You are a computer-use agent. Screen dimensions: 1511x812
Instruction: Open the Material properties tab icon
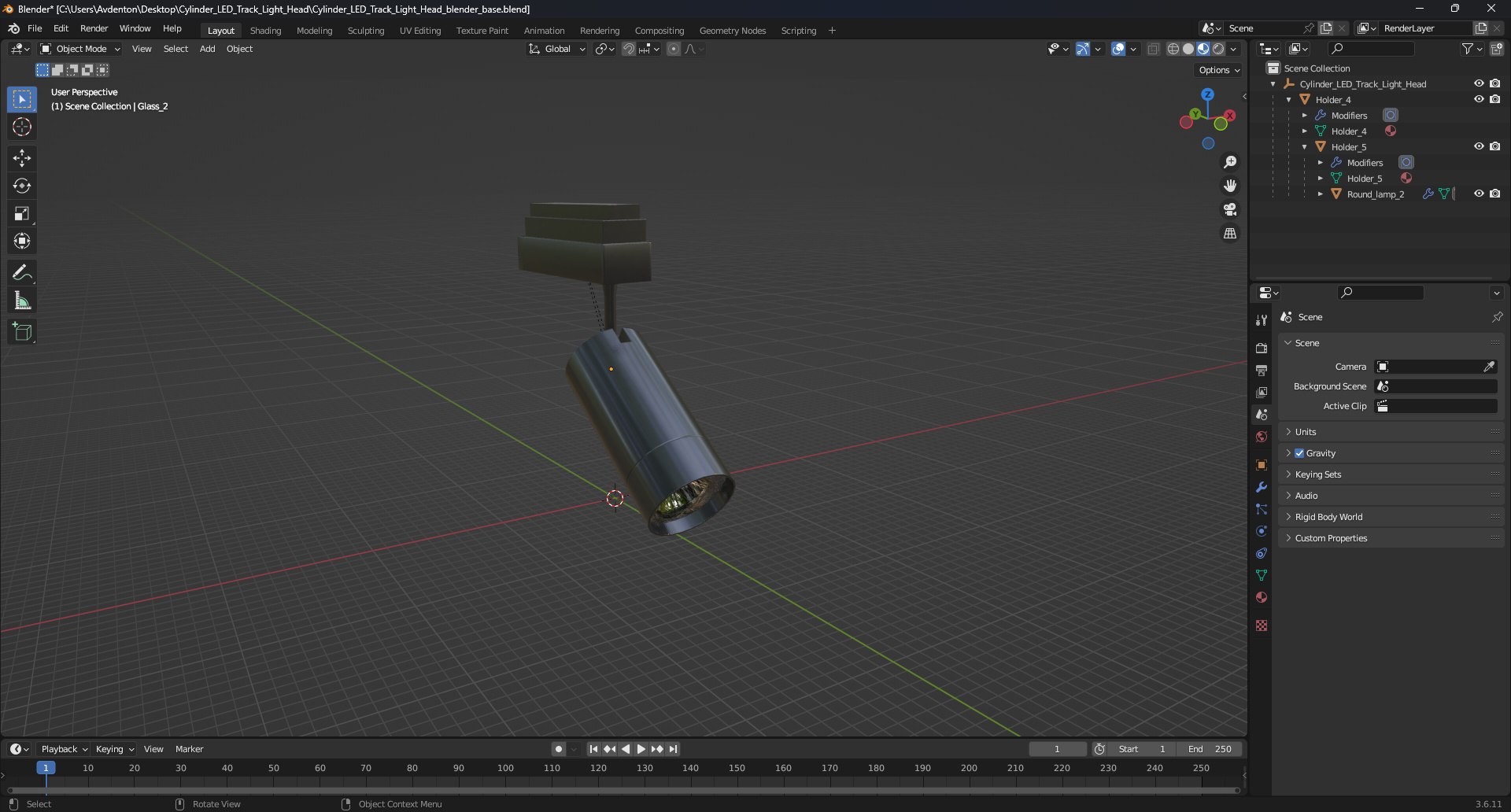click(x=1262, y=597)
